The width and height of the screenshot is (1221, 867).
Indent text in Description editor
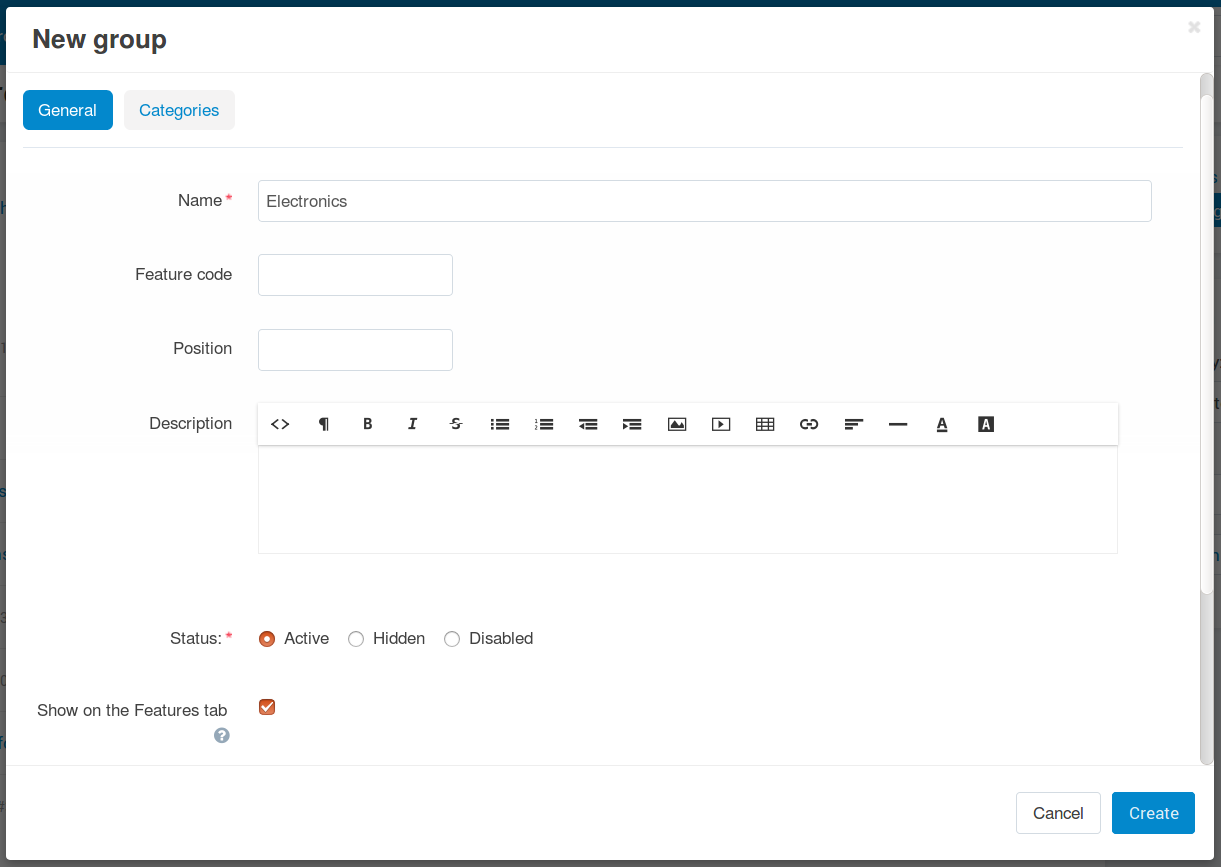click(632, 424)
